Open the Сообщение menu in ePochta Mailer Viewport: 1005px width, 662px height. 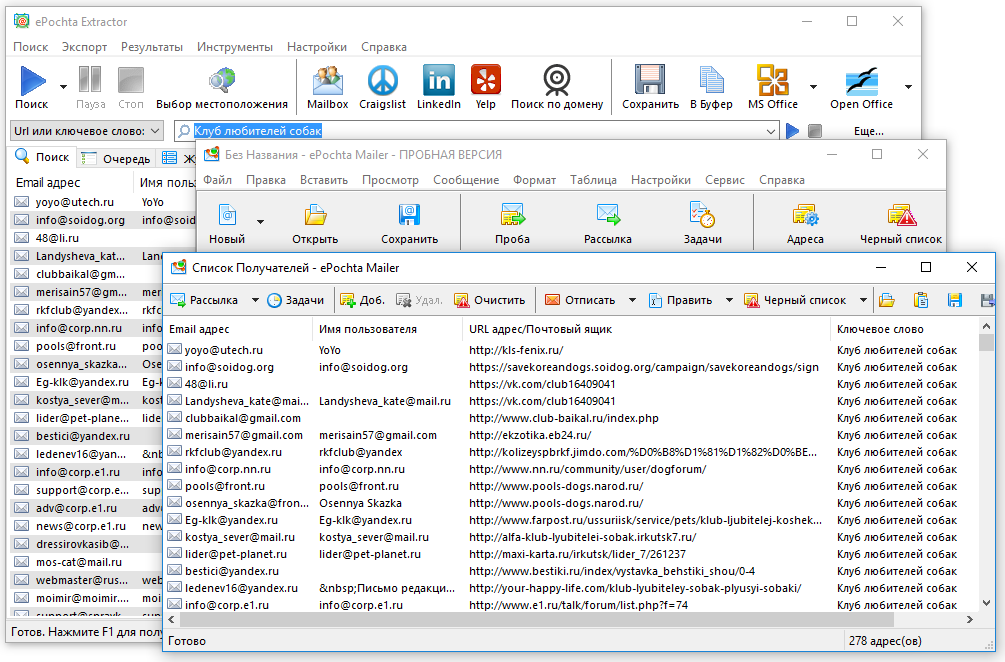(x=466, y=180)
